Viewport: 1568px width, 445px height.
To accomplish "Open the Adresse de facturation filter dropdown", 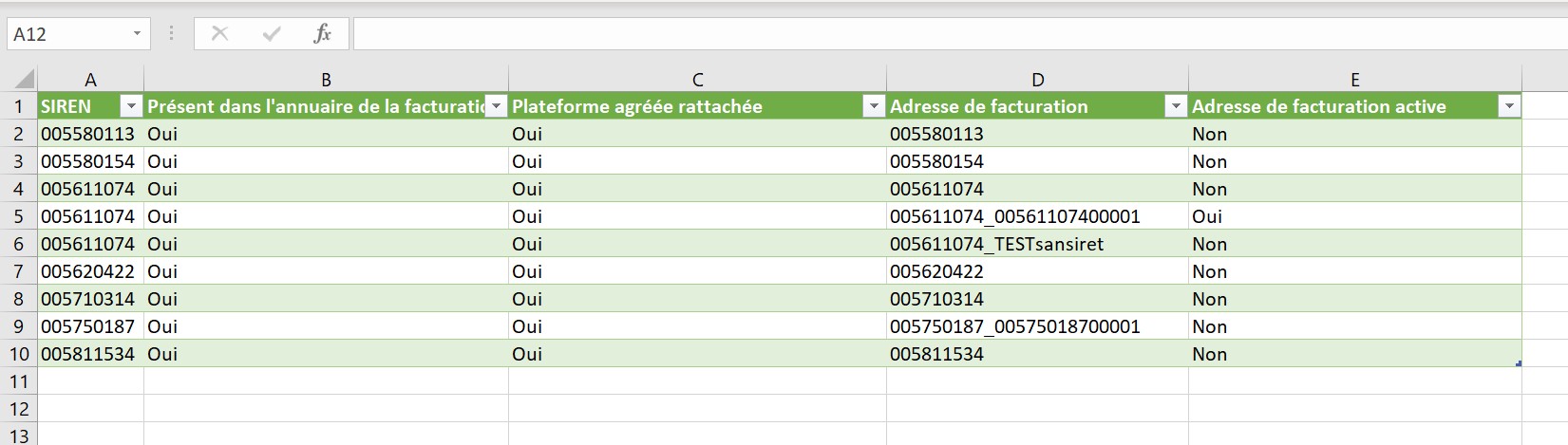I will (1176, 106).
